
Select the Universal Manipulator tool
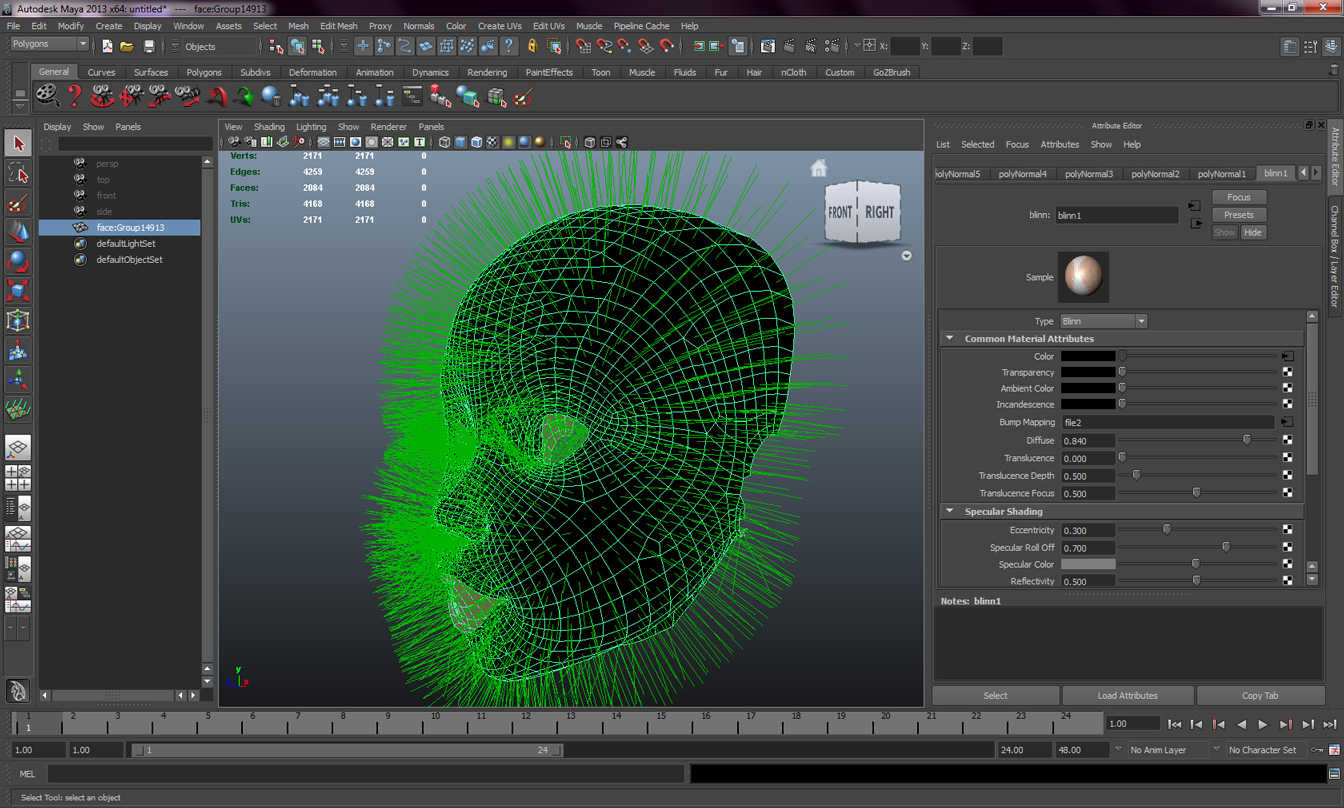18,320
